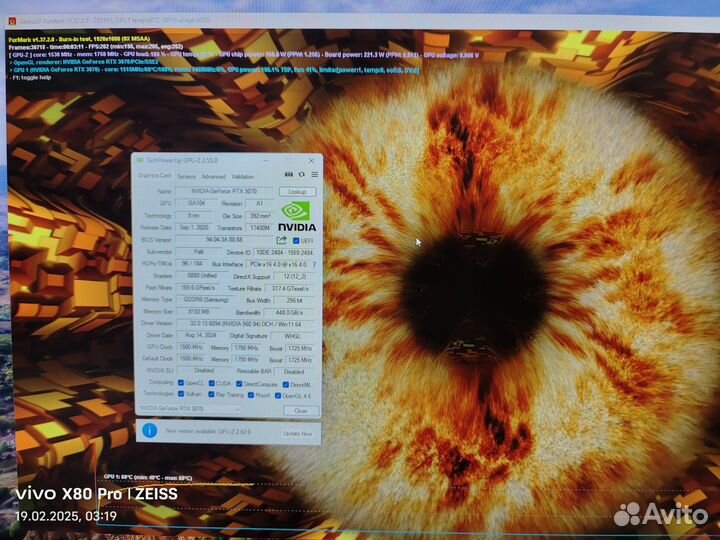Viewport: 720px width, 540px height.
Task: Click the DirectX Support value 12 (12_2)
Action: point(294,276)
